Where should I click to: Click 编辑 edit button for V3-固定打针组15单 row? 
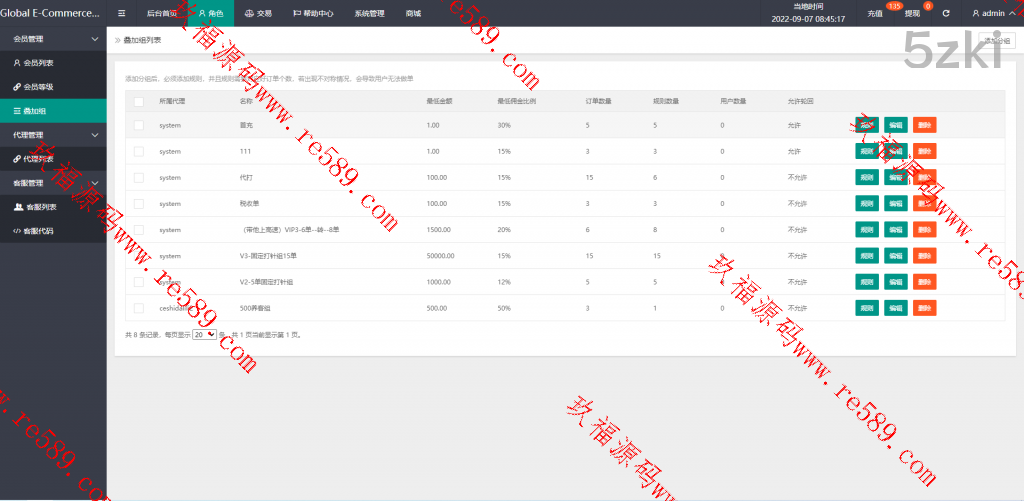pos(895,256)
